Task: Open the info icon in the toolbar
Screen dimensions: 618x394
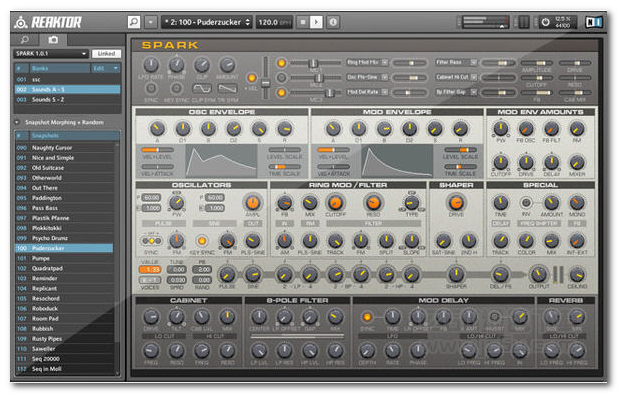Action: click(333, 22)
